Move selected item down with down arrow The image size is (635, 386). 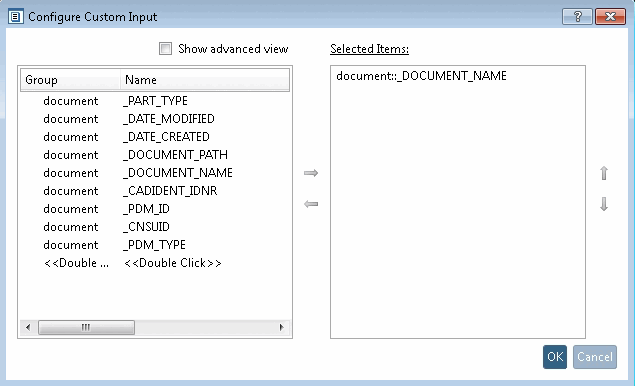click(x=604, y=204)
